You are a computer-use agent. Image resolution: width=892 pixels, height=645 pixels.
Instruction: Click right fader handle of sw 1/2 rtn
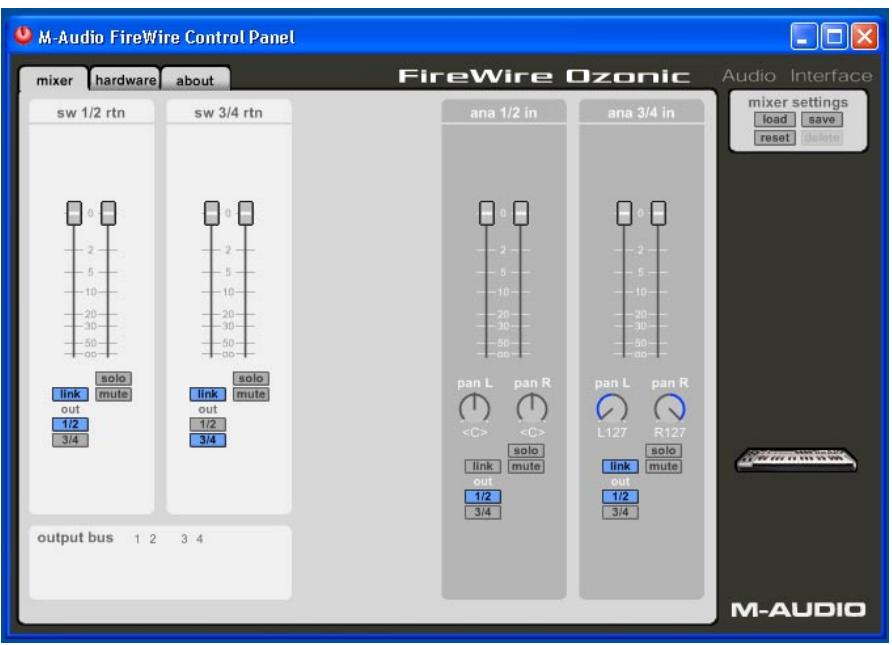point(108,213)
